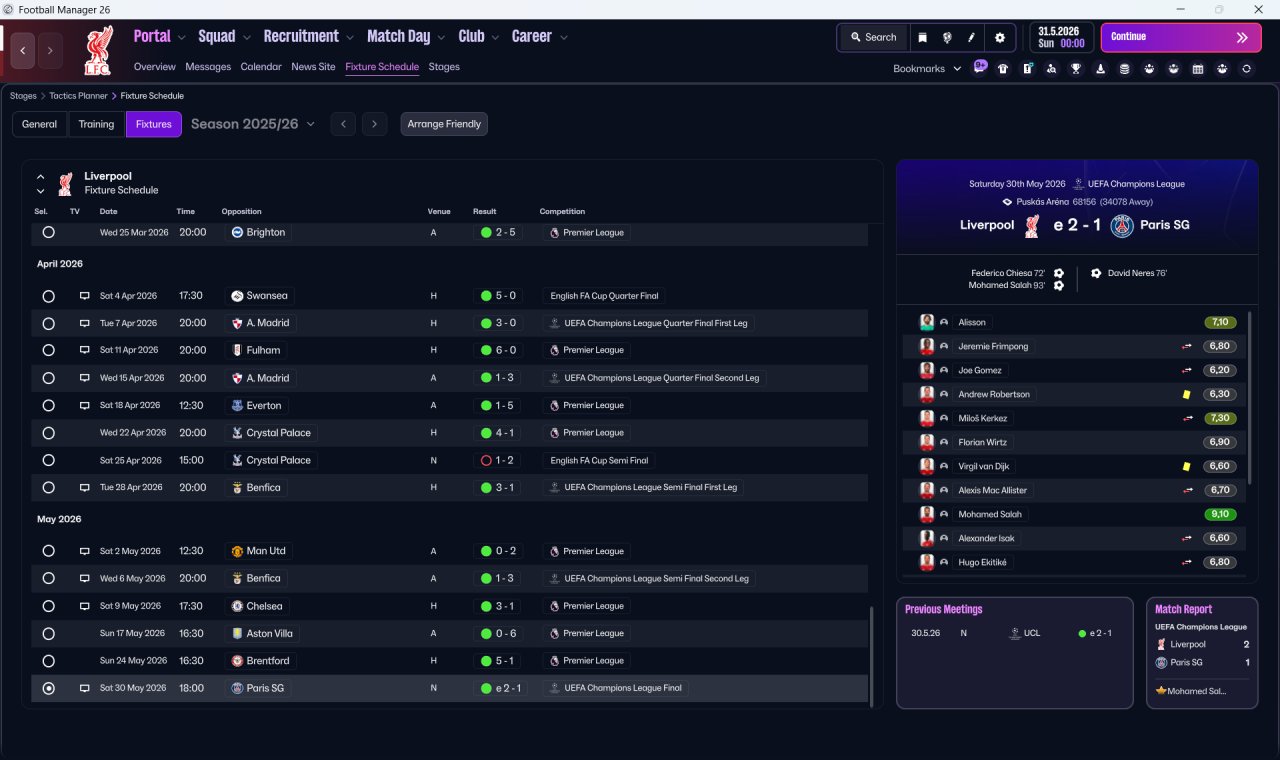
Task: Click the TV icon on Swansea fixture row
Action: pyautogui.click(x=85, y=296)
